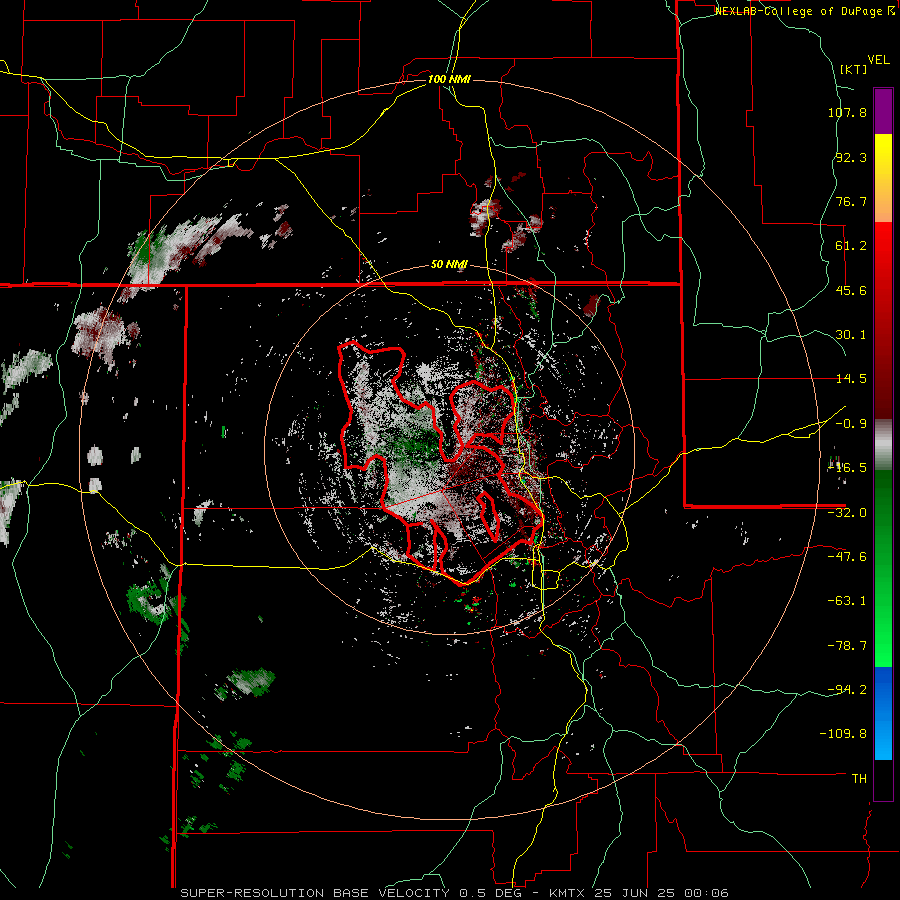
Task: Select the 76.7 velocity scale value
Action: click(851, 201)
